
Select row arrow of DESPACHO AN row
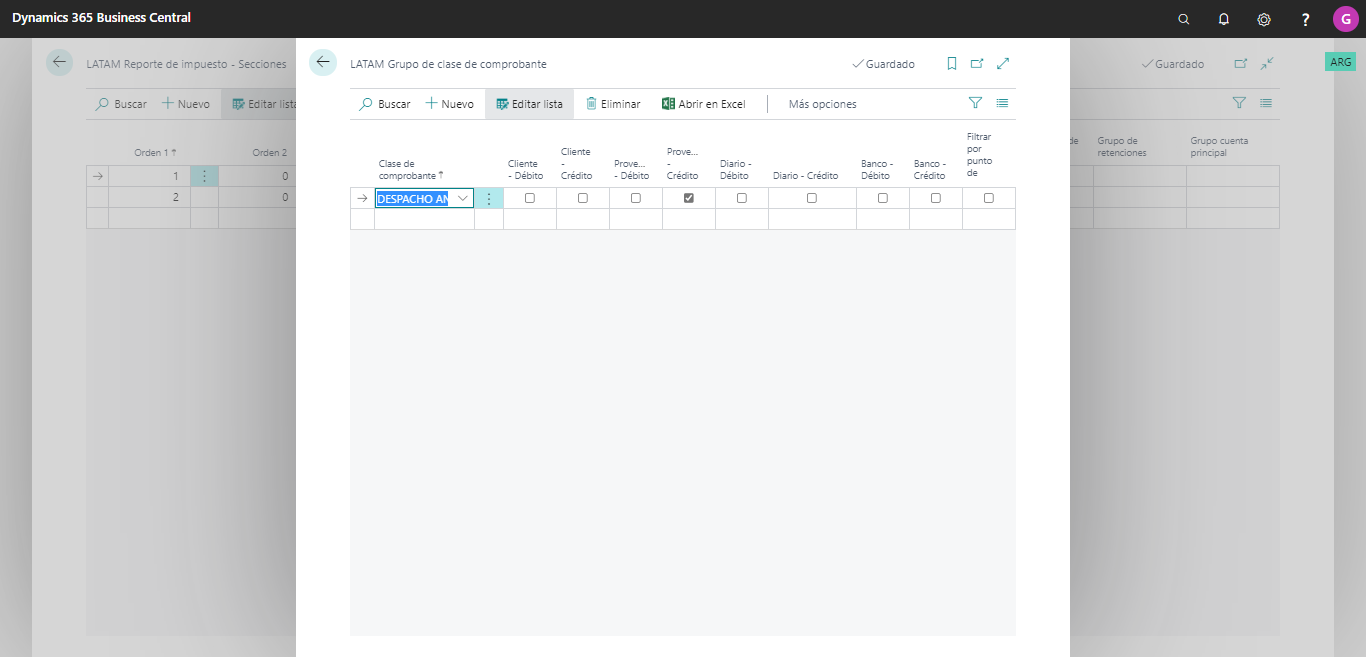[x=362, y=198]
